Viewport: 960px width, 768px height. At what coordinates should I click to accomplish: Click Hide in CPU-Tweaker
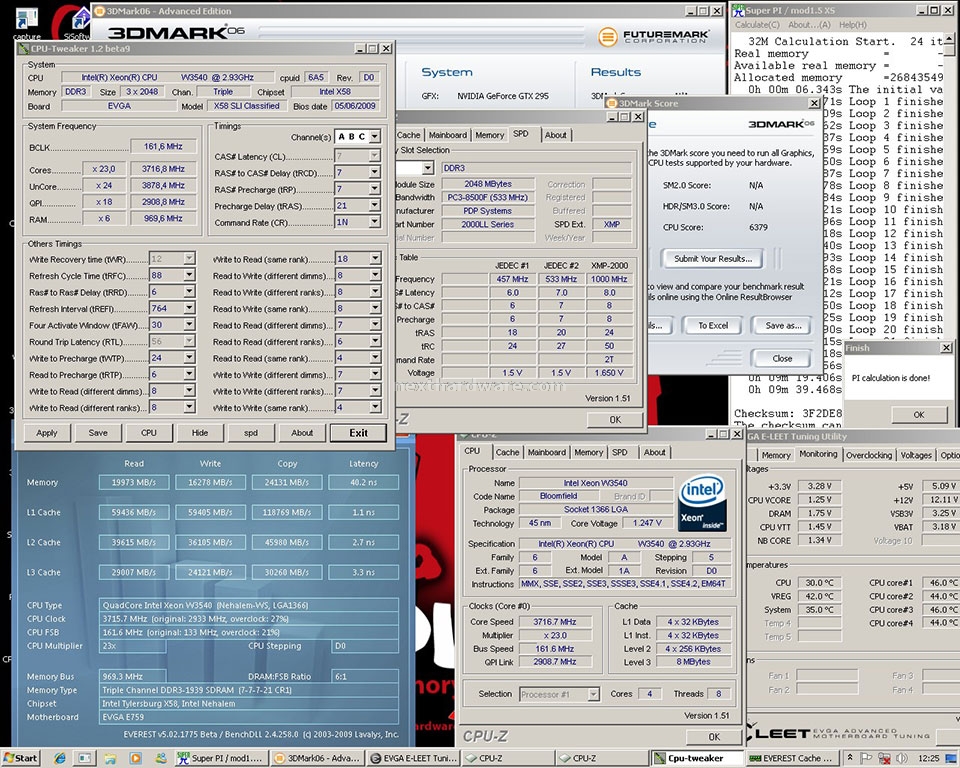(x=200, y=433)
